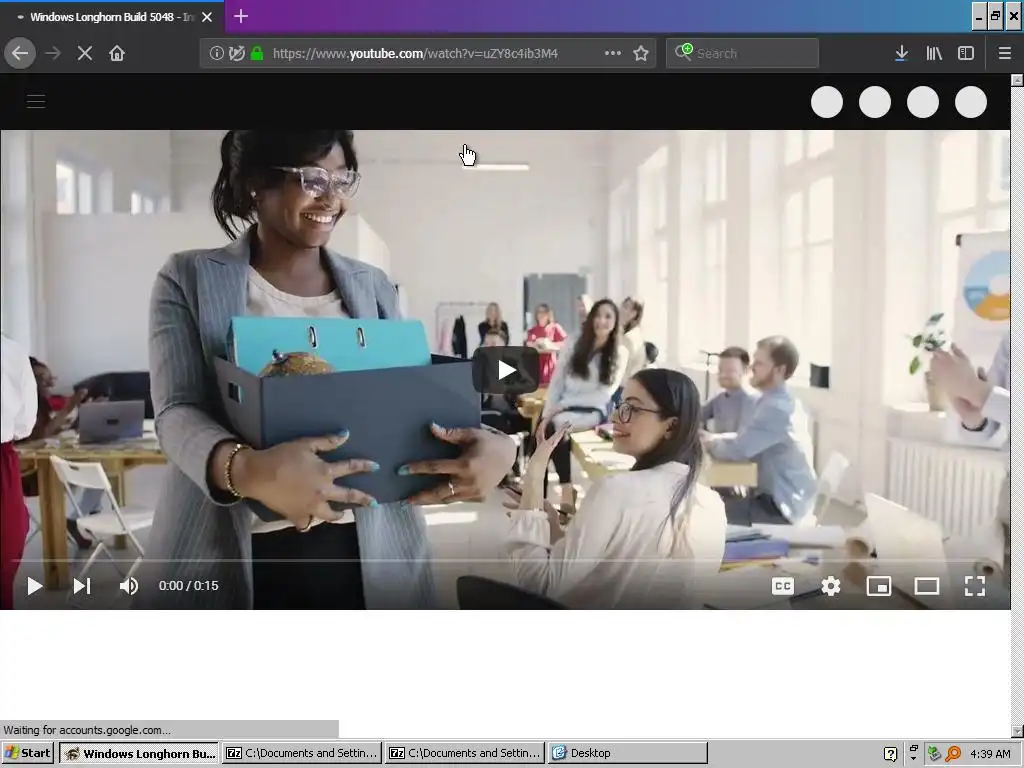This screenshot has height=768, width=1024.
Task: Open tracking protection shield icon
Action: (237, 53)
